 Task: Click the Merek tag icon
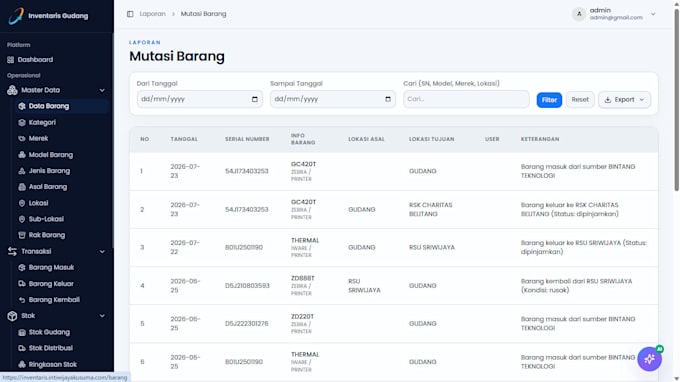click(x=22, y=138)
